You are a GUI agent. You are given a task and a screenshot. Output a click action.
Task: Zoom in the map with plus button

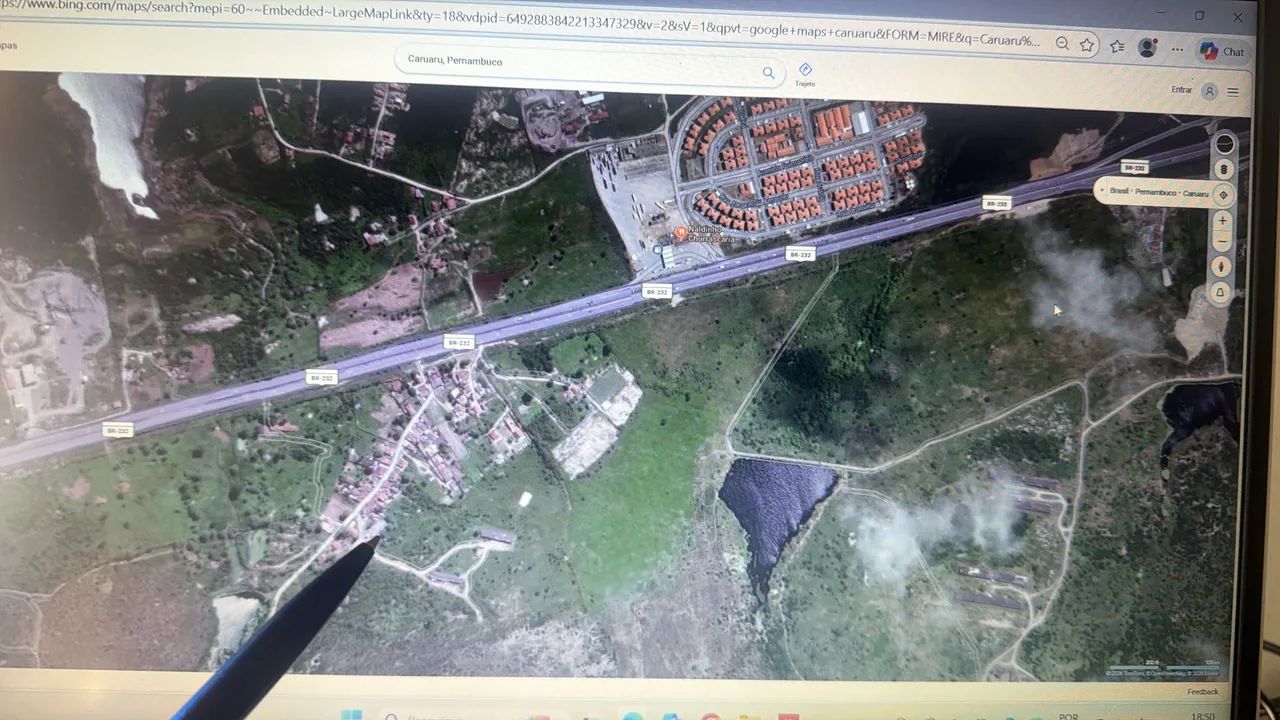1222,220
